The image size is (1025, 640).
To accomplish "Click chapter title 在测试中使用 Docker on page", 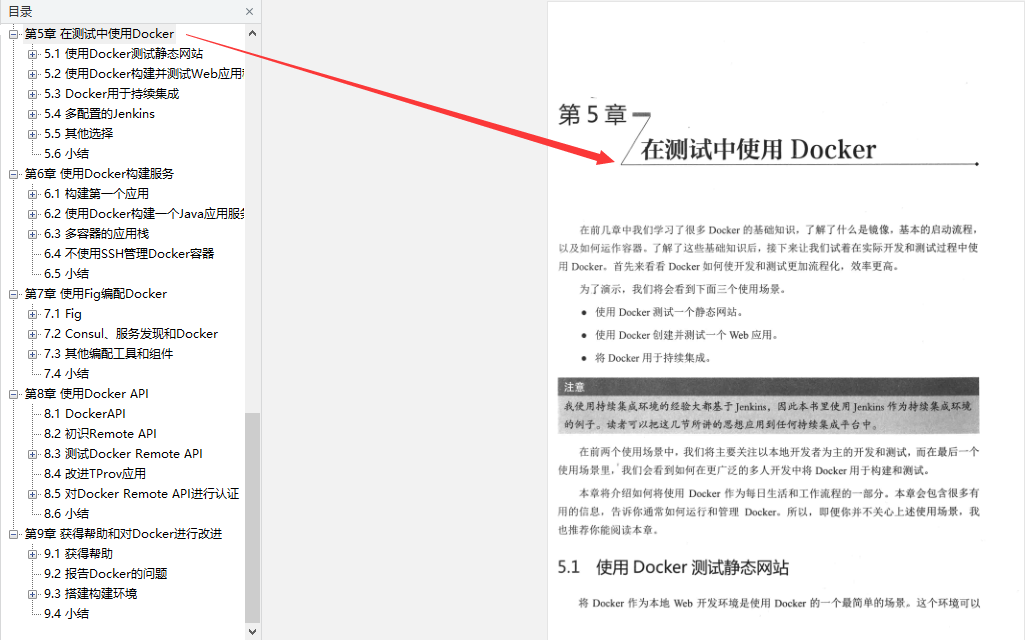I will [x=758, y=150].
